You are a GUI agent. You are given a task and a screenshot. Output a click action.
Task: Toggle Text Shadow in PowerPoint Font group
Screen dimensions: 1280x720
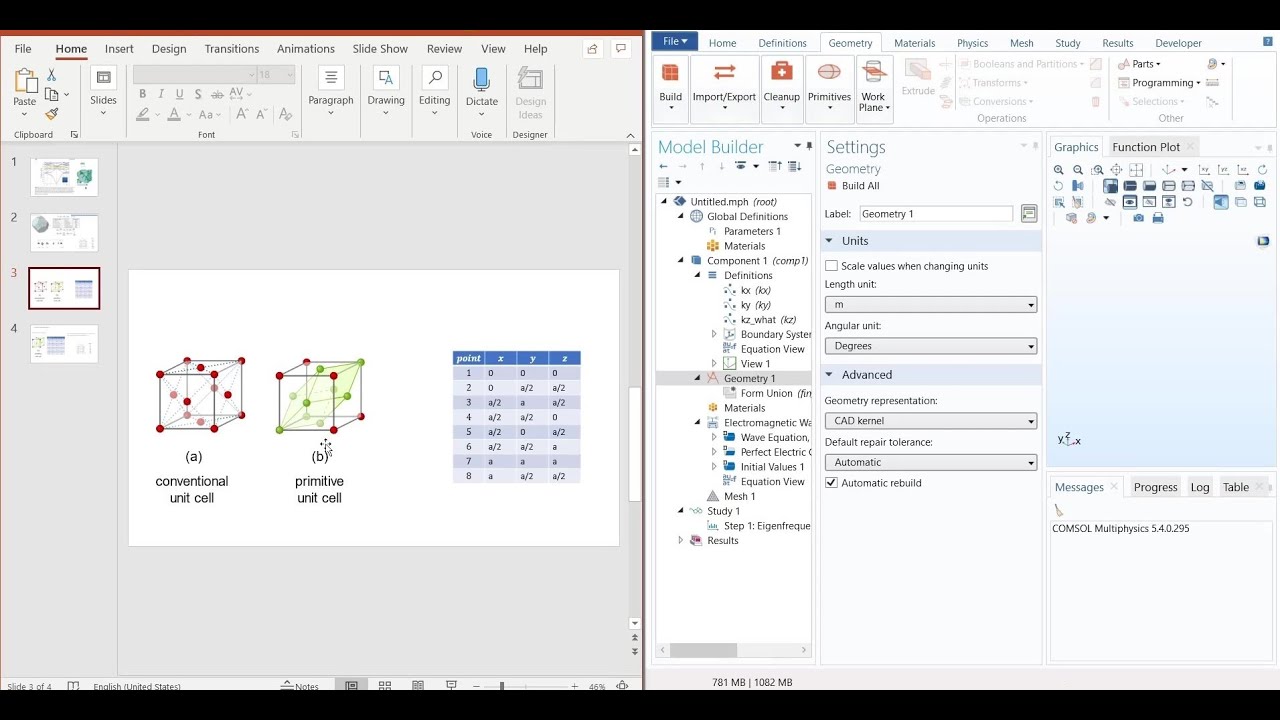pyautogui.click(x=198, y=94)
